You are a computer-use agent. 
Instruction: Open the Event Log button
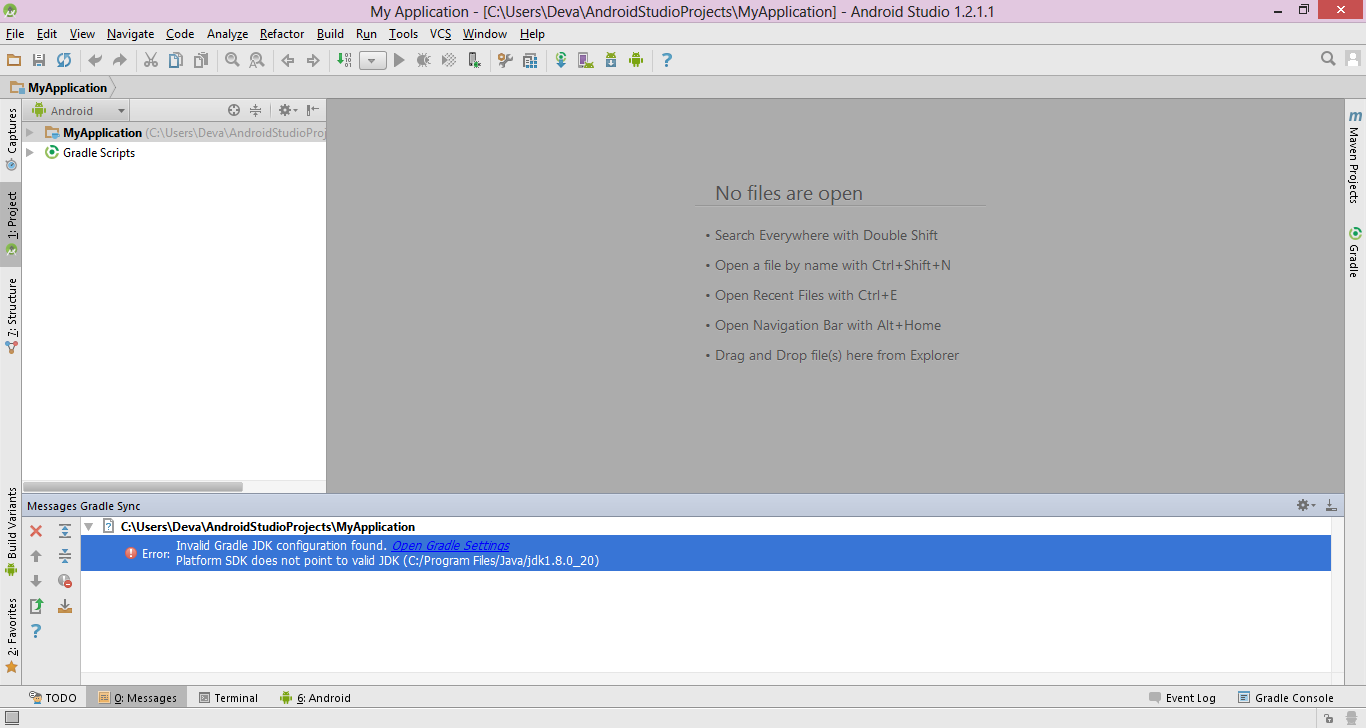tap(1182, 698)
